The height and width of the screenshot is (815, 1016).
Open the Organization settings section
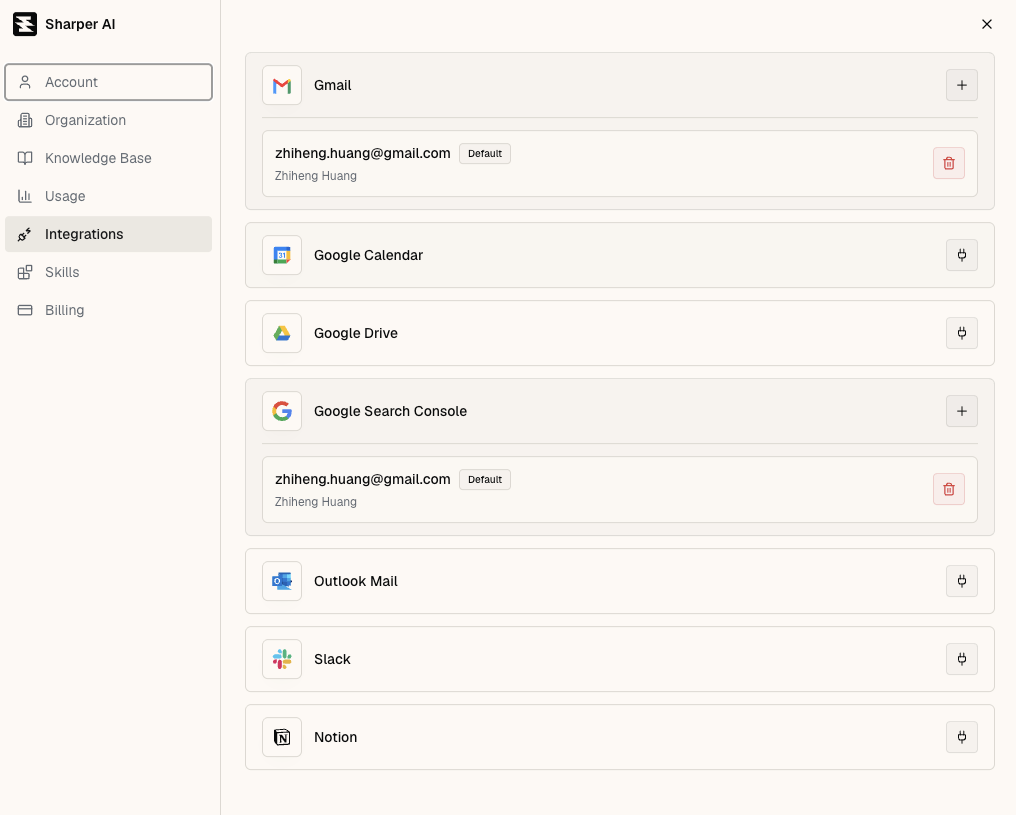tap(108, 120)
